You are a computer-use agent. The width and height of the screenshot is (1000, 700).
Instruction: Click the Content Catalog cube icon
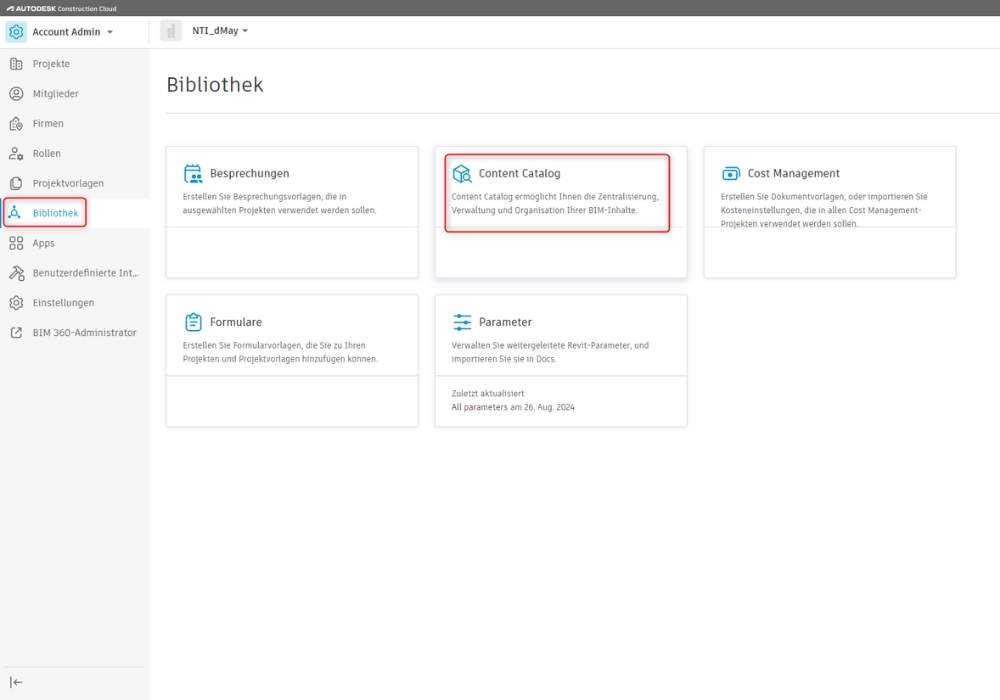point(462,174)
